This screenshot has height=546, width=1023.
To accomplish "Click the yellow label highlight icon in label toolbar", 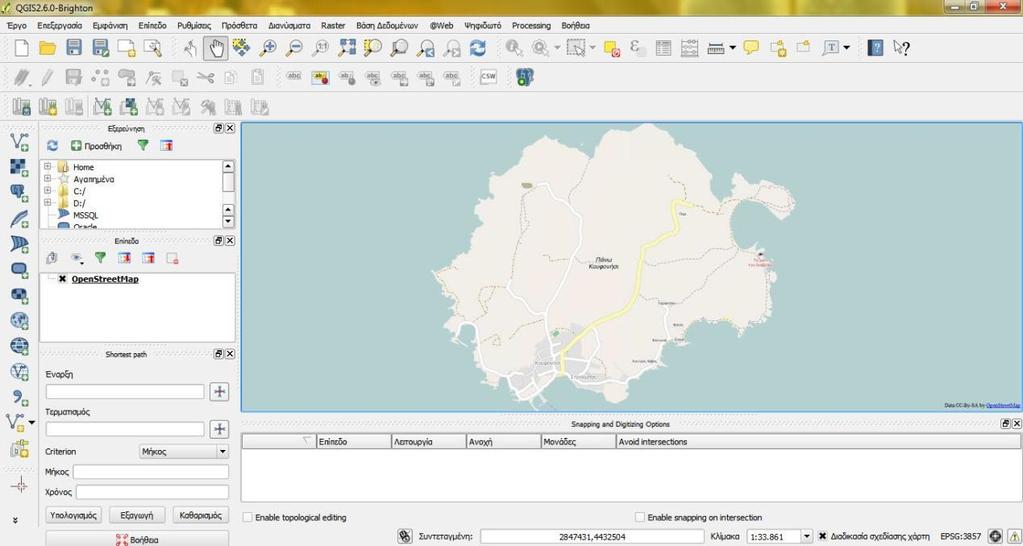I will point(320,78).
